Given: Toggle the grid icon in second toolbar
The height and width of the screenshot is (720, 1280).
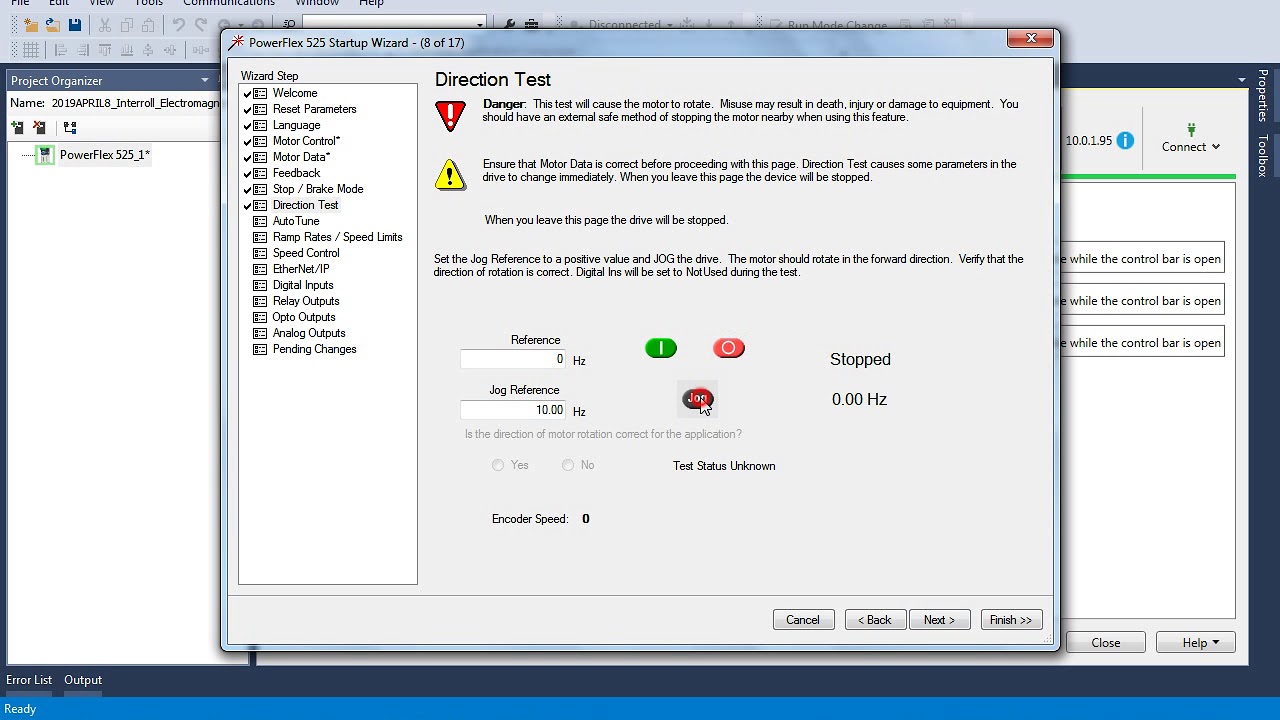Looking at the screenshot, I should pos(31,50).
